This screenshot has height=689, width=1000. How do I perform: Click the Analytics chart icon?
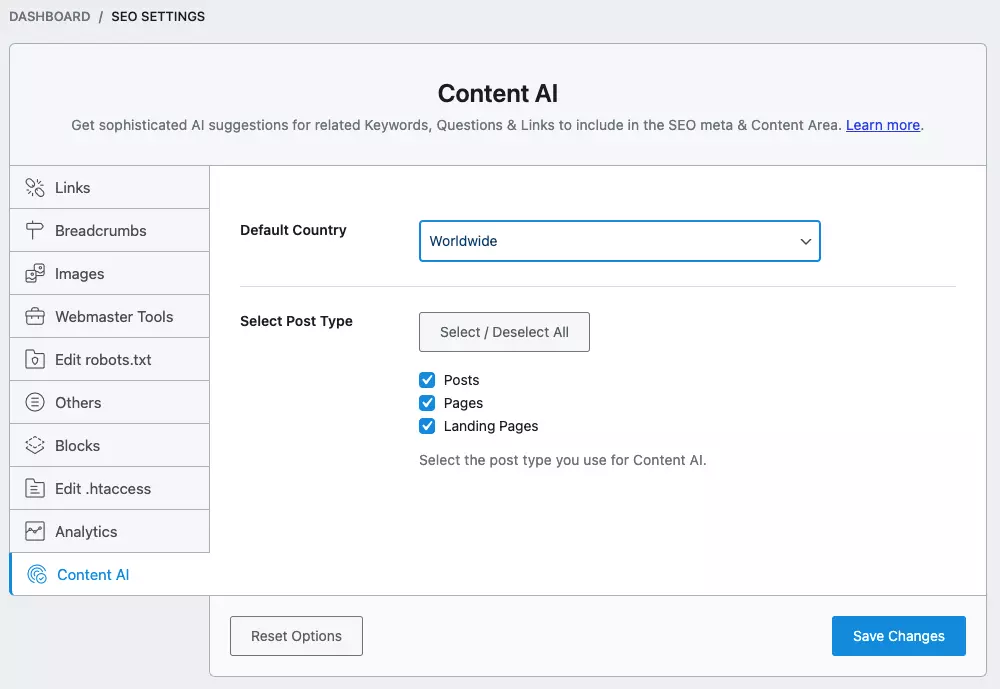coord(35,532)
